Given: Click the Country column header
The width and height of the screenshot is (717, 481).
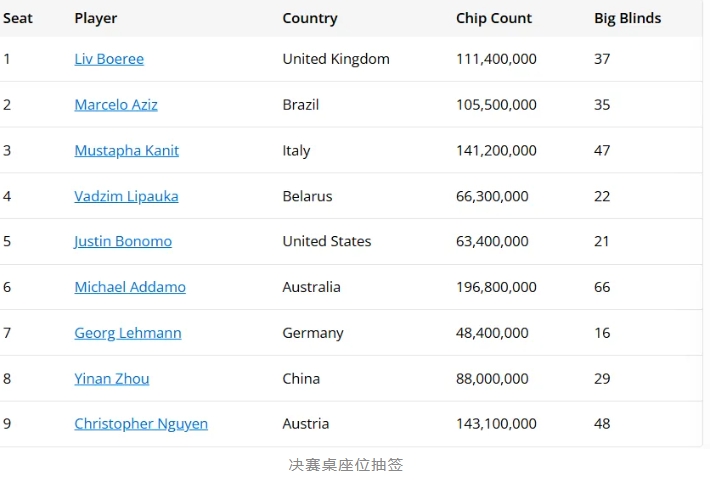Looking at the screenshot, I should click(x=310, y=18).
